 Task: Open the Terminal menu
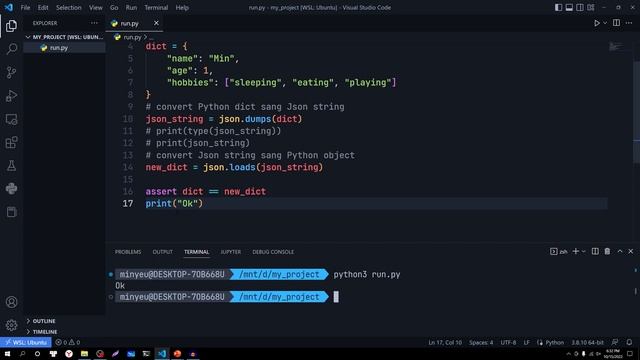pyautogui.click(x=156, y=7)
